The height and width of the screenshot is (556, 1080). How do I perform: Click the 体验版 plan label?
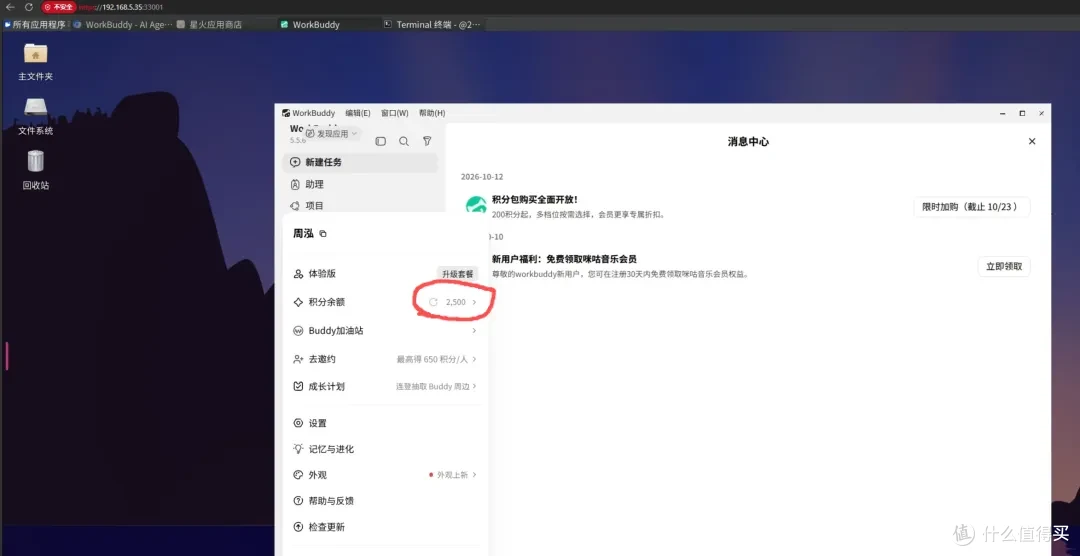pos(322,274)
